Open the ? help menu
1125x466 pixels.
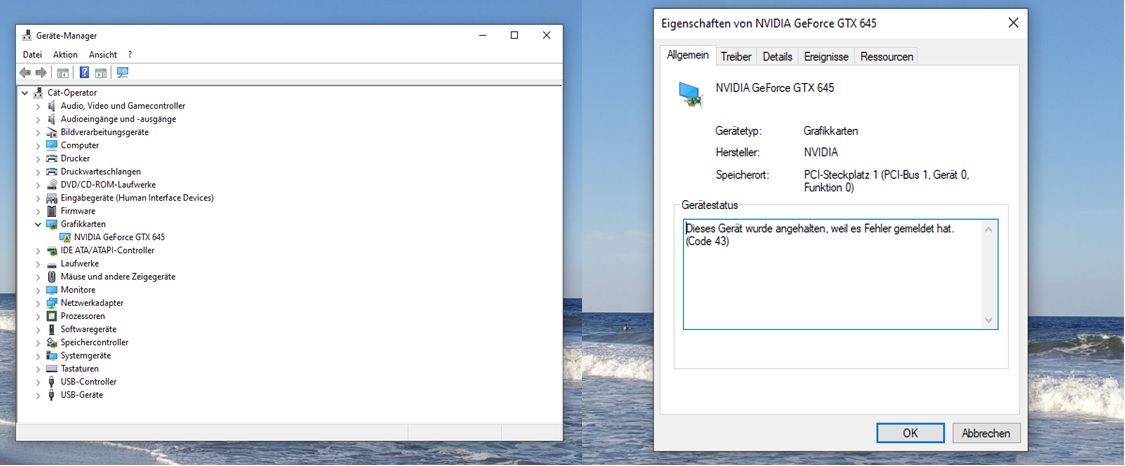point(130,54)
